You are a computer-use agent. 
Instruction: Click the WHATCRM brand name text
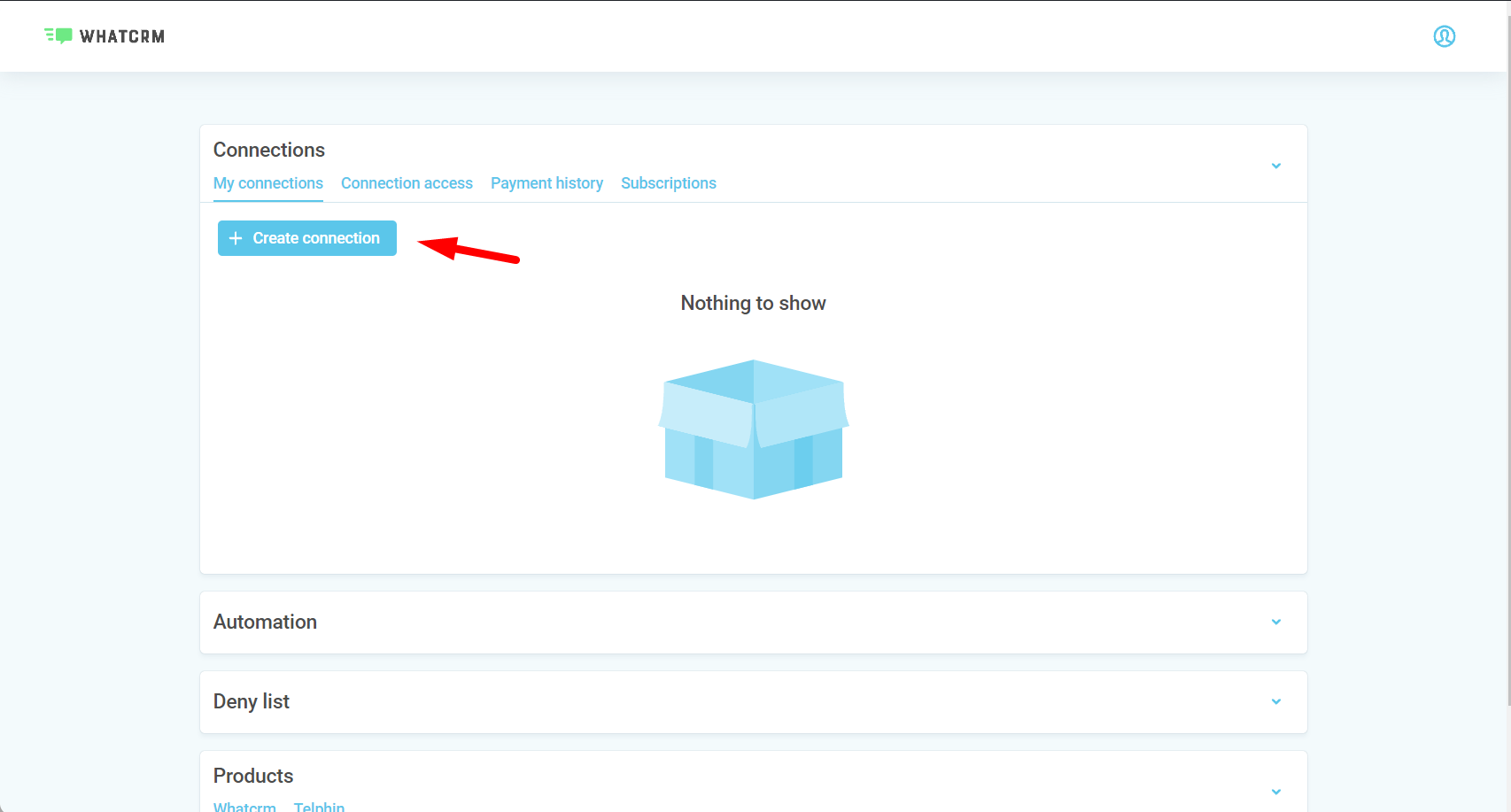[x=122, y=36]
